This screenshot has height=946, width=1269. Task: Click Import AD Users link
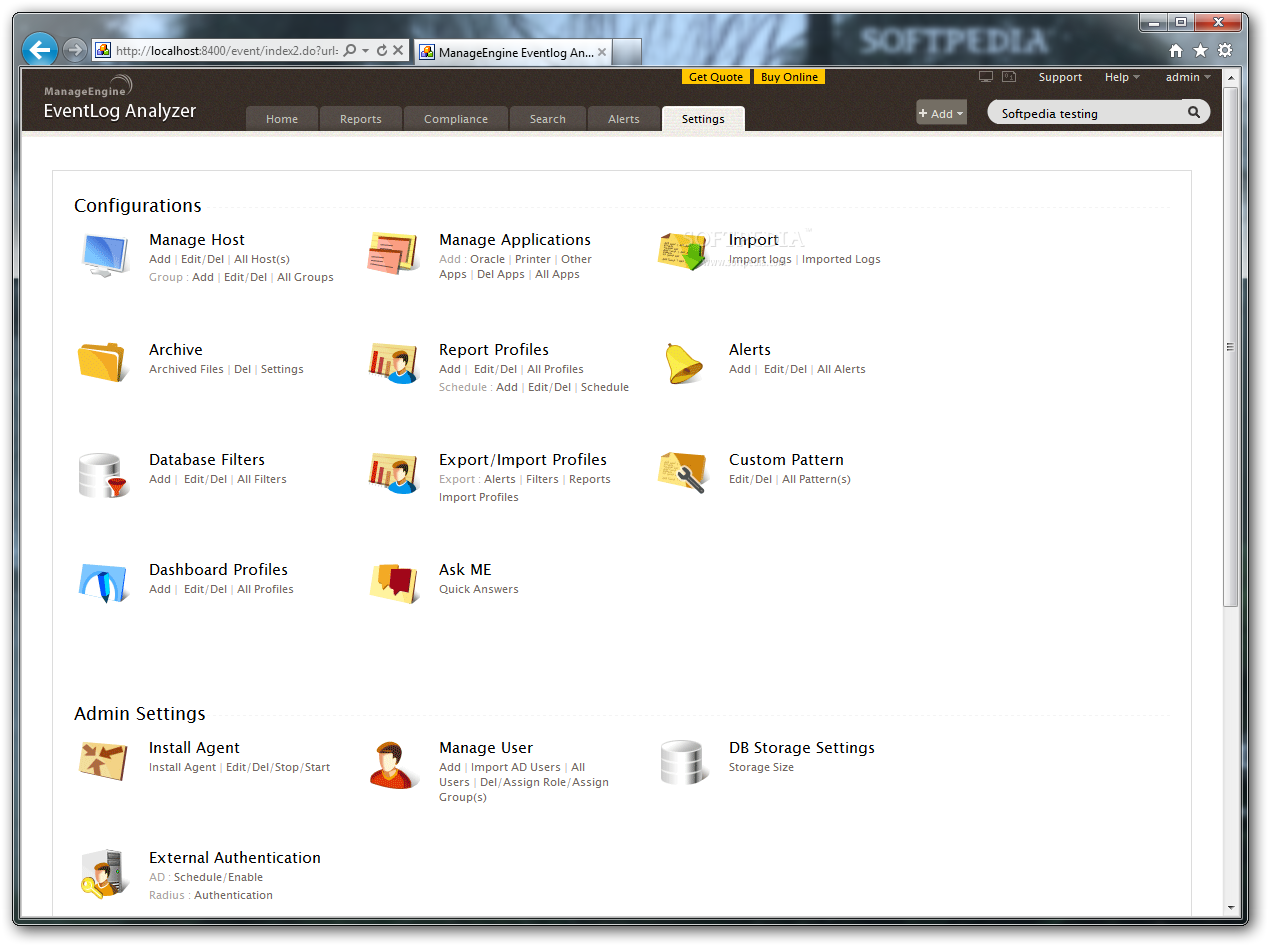tap(516, 767)
